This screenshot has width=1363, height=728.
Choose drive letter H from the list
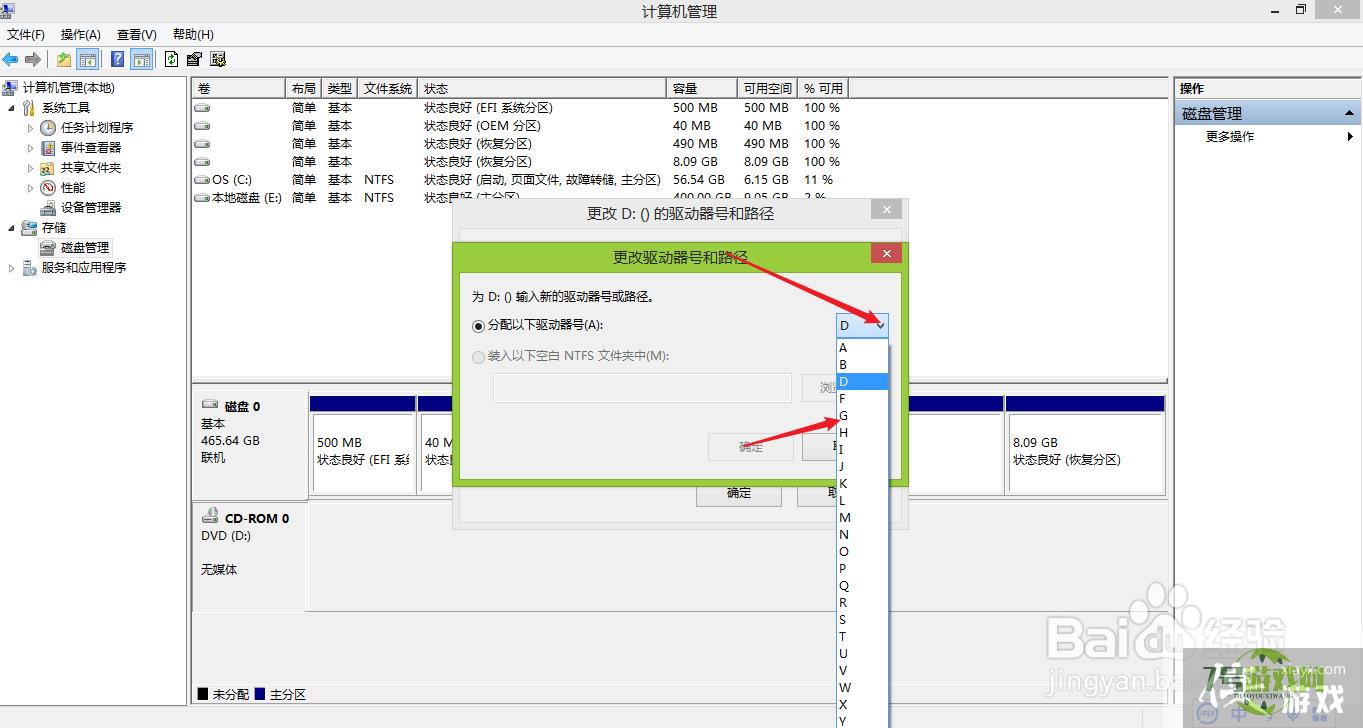point(862,432)
